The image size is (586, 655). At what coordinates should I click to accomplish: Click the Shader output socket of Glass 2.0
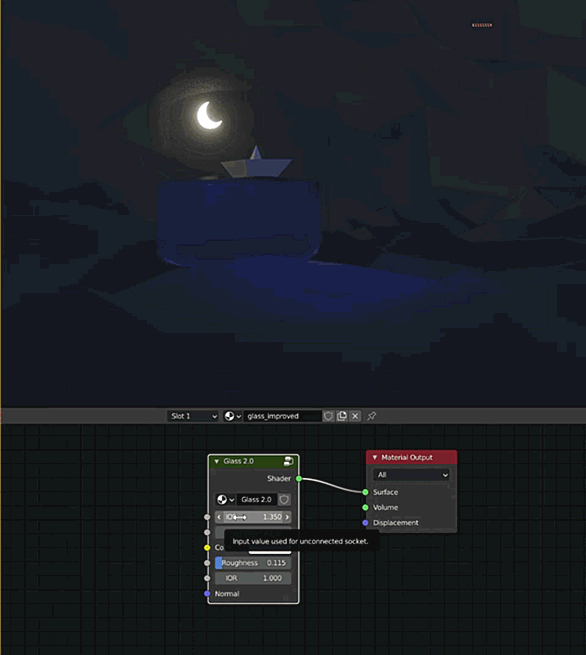click(299, 478)
